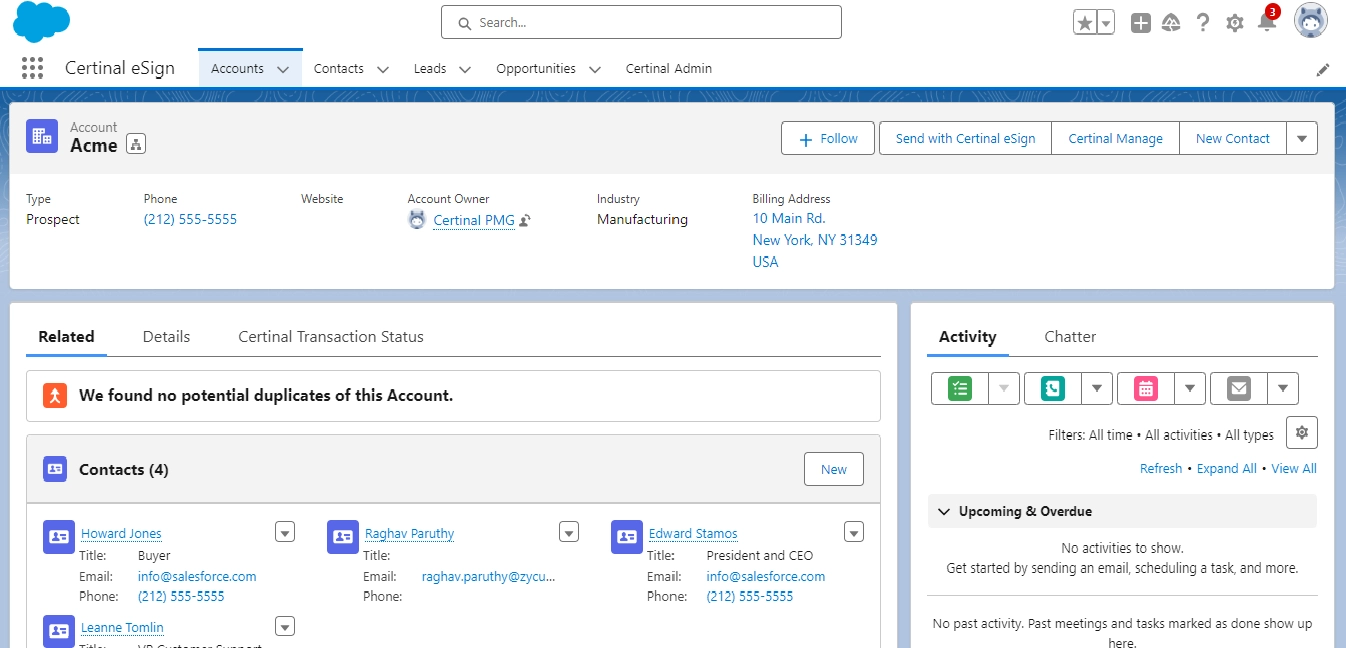
Task: Click the global Search field
Action: point(641,22)
